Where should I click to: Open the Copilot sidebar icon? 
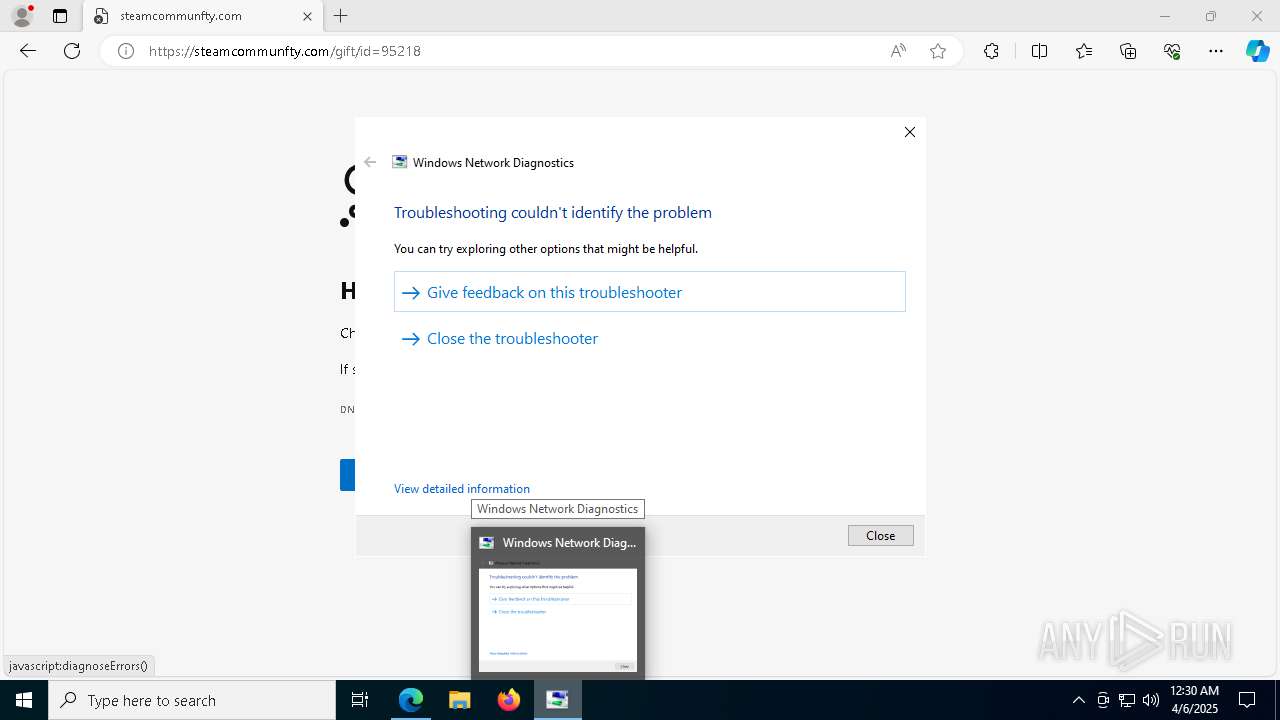1257,51
